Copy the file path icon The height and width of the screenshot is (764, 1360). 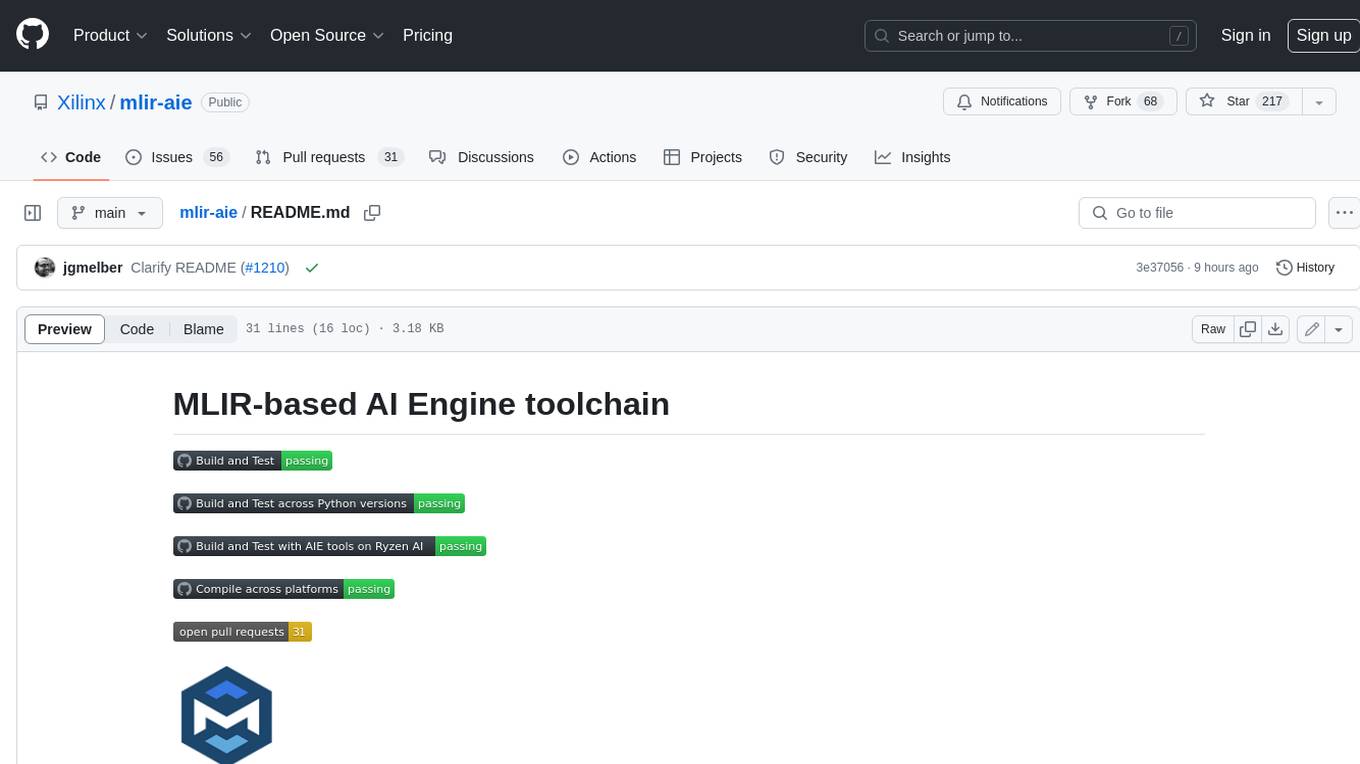372,213
